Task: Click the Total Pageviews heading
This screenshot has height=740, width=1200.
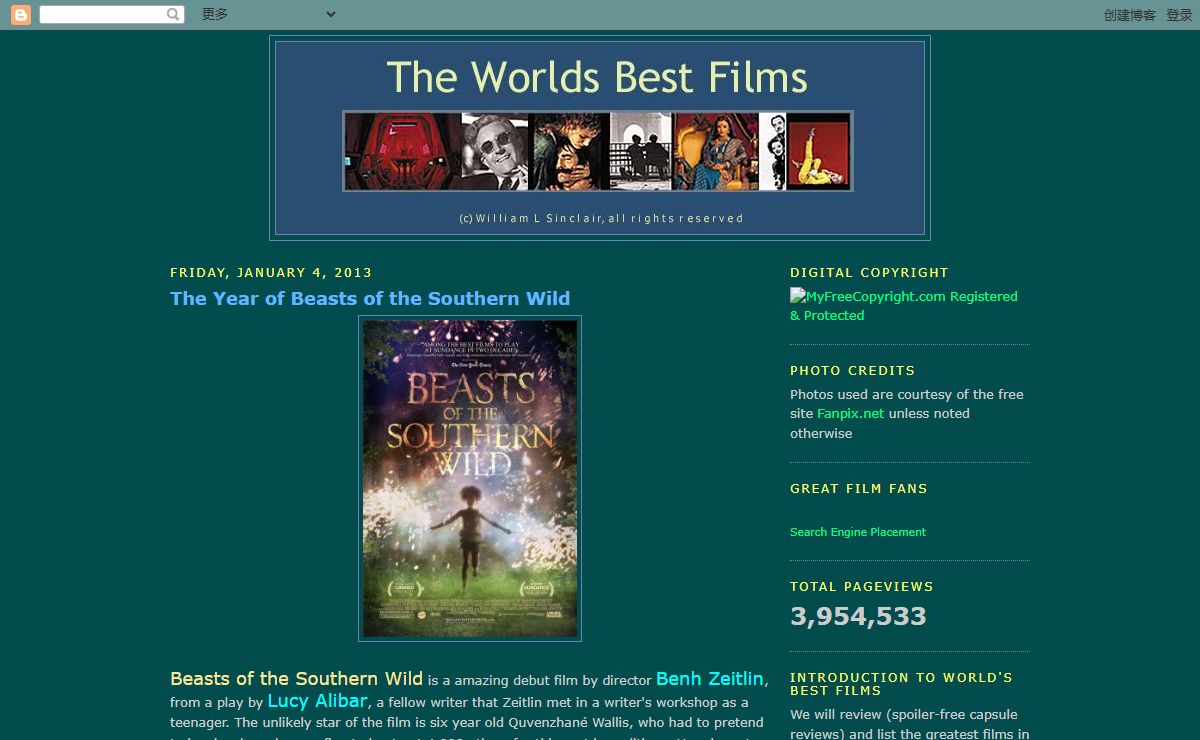Action: click(x=861, y=586)
